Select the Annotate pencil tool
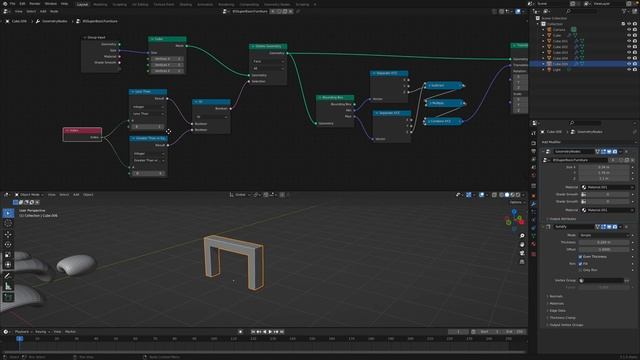Image resolution: width=640 pixels, height=360 pixels. (8, 276)
